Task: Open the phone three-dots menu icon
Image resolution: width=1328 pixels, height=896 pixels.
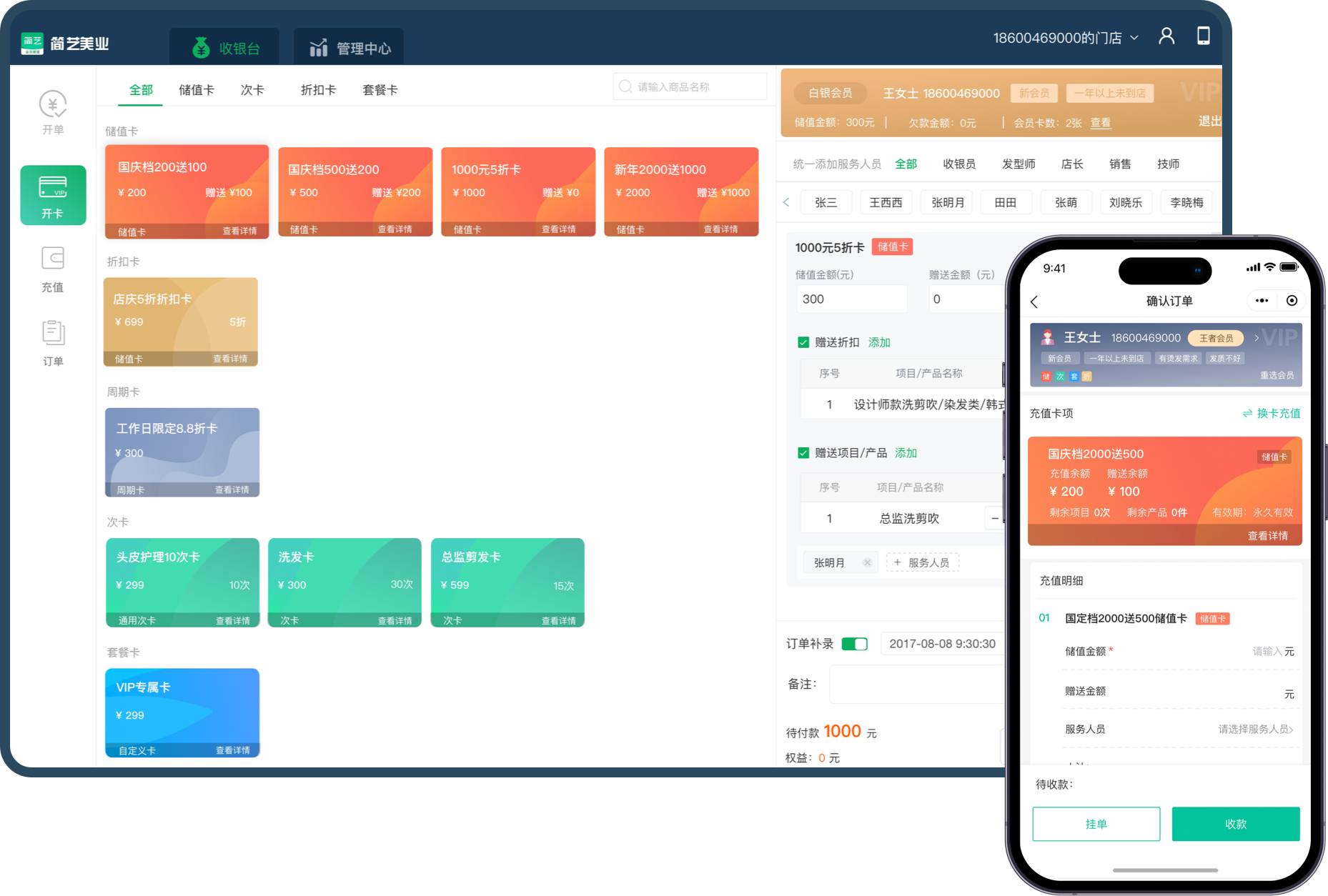Action: pos(1262,301)
